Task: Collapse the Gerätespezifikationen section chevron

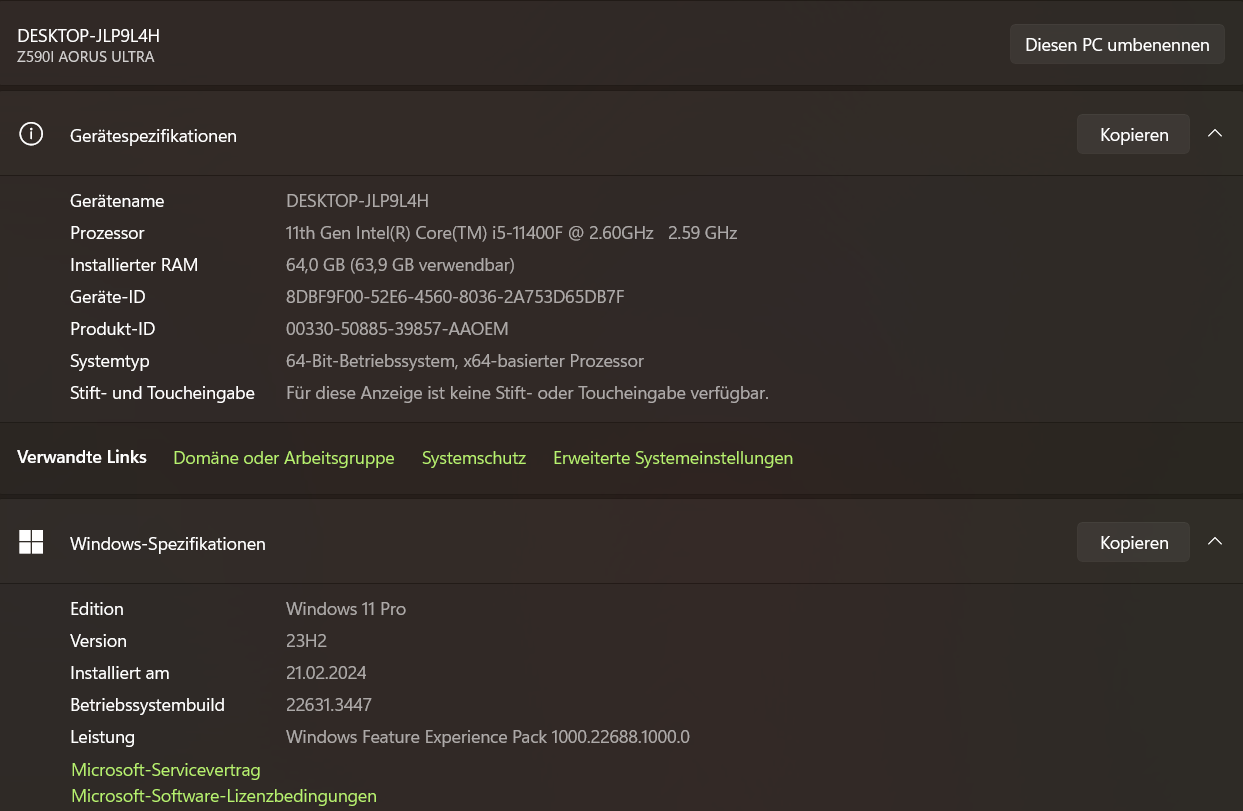Action: 1215,134
